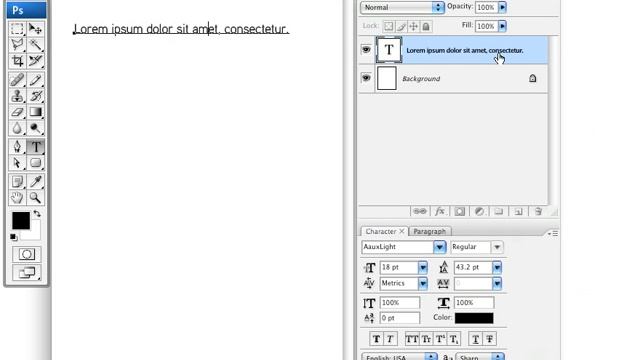Swap foreground and background colors
Screen dimensions: 640x360
37,213
